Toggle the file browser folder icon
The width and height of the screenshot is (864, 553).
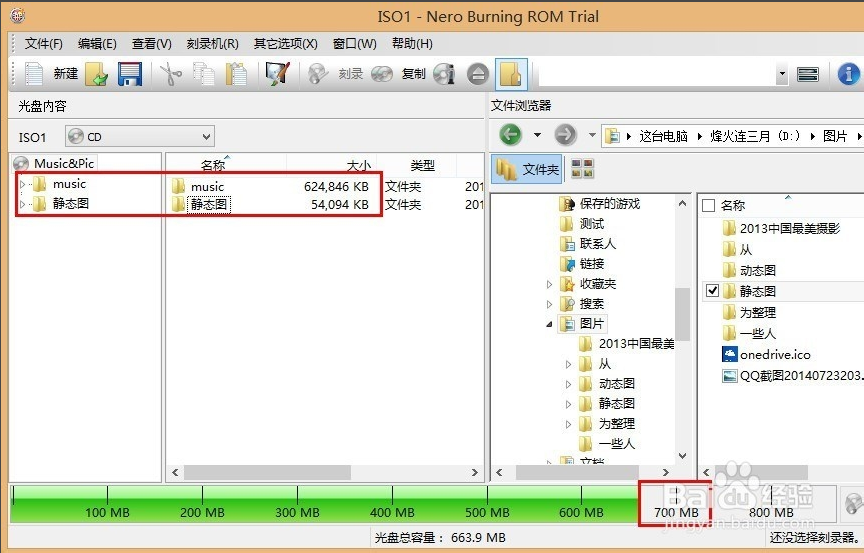coord(511,74)
